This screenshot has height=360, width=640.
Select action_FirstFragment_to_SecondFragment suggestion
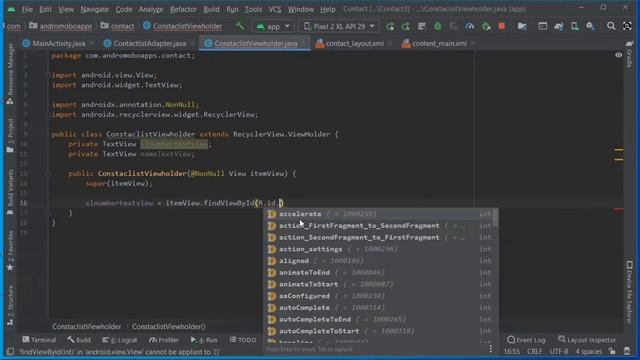380,226
